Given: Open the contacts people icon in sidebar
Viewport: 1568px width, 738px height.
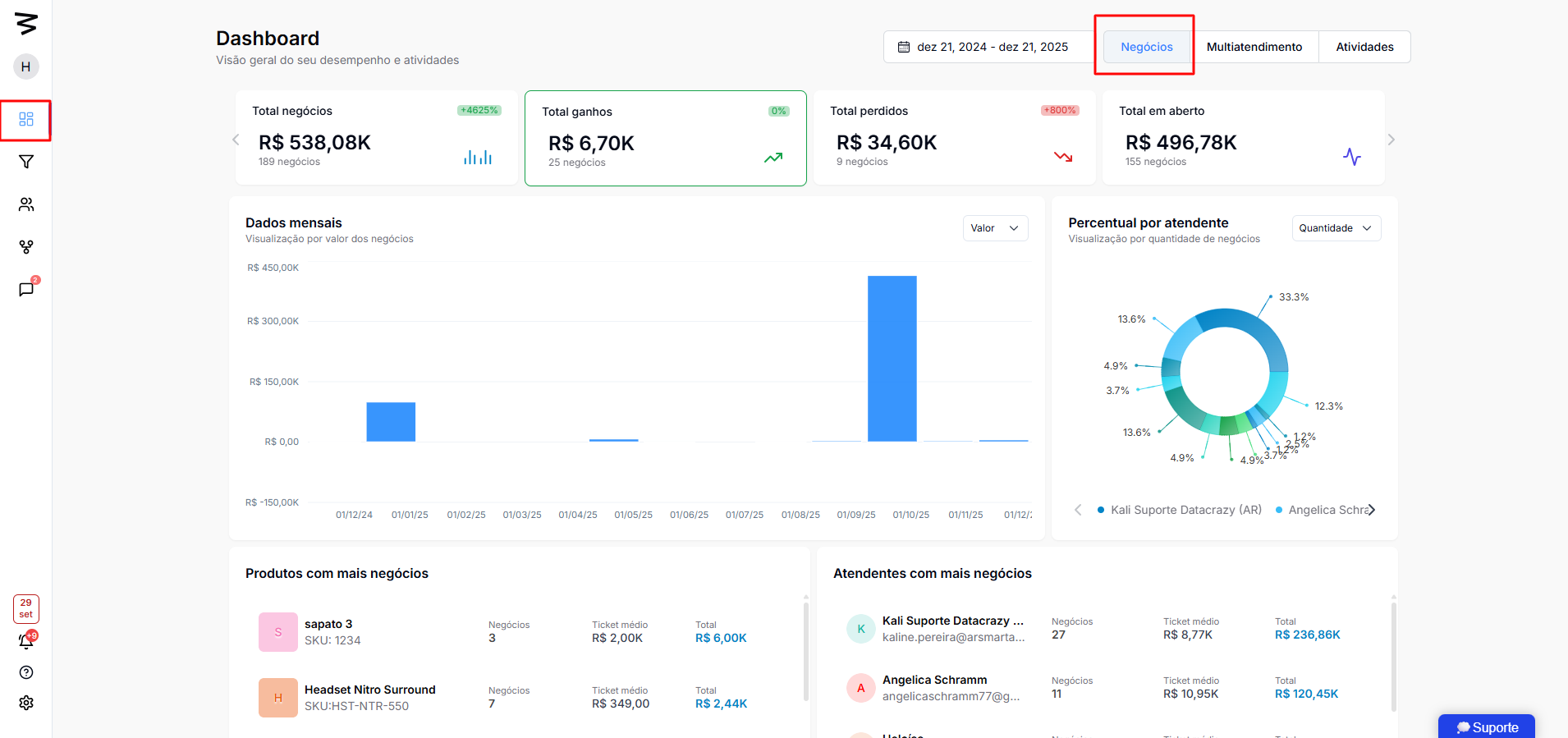Looking at the screenshot, I should pyautogui.click(x=26, y=204).
